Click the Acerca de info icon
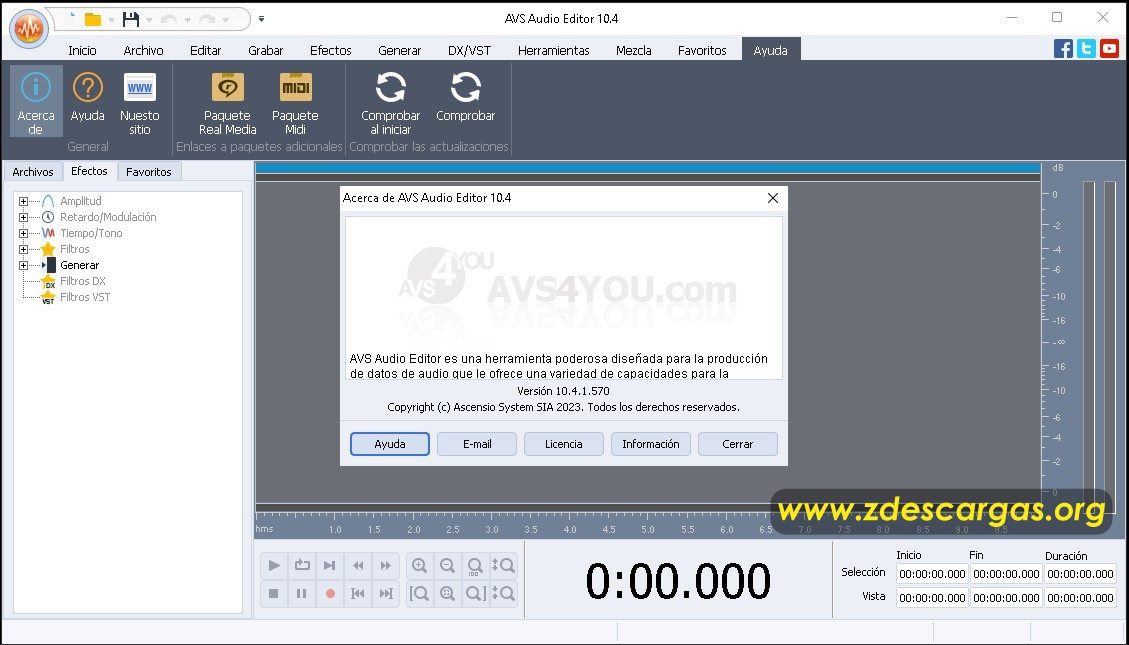This screenshot has width=1129, height=645. [35, 101]
